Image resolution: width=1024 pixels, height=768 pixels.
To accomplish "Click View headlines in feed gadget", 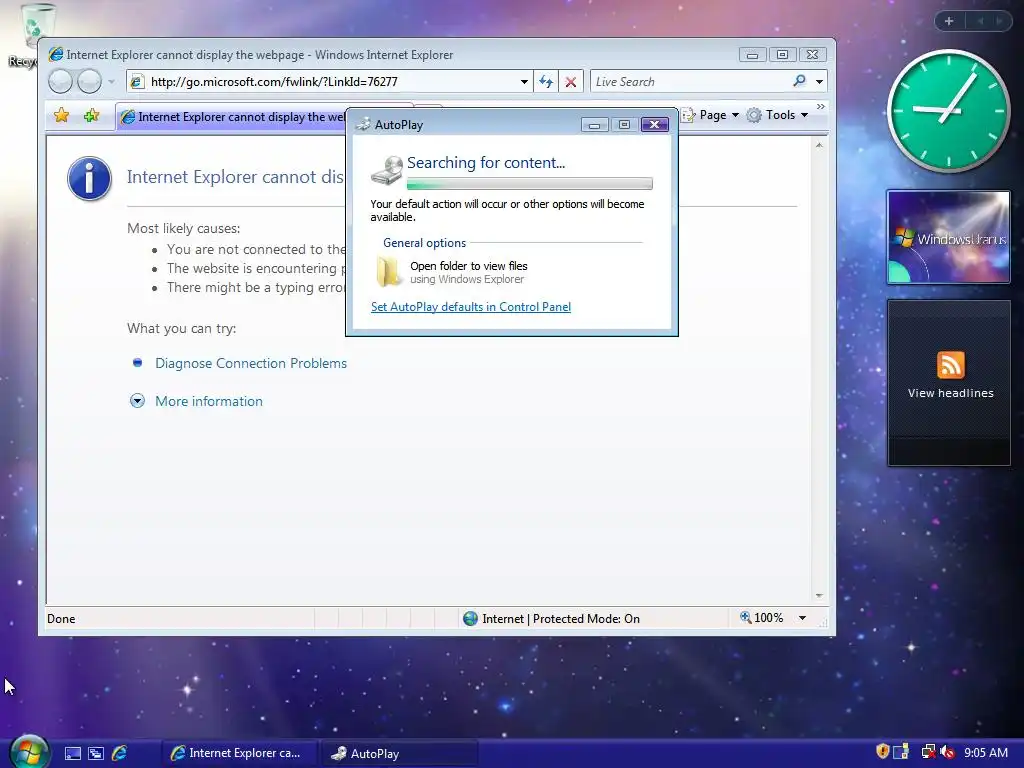I will click(950, 393).
